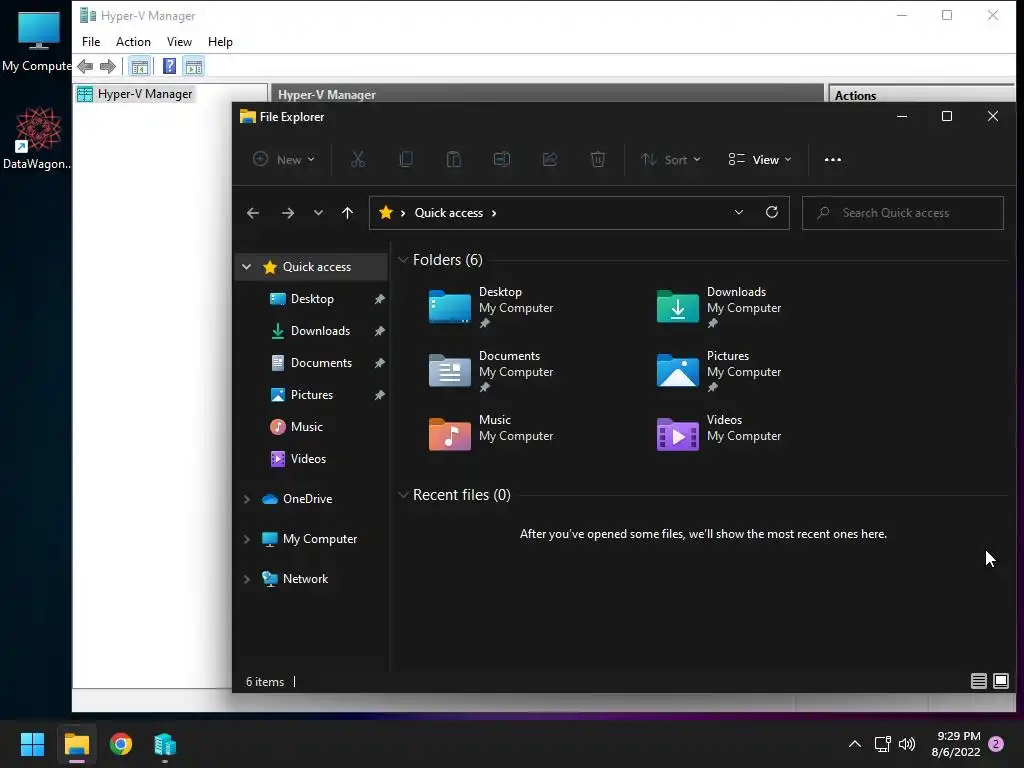Open the recent locations dropdown arrow
Screen dimensions: 1024x768
[318, 213]
